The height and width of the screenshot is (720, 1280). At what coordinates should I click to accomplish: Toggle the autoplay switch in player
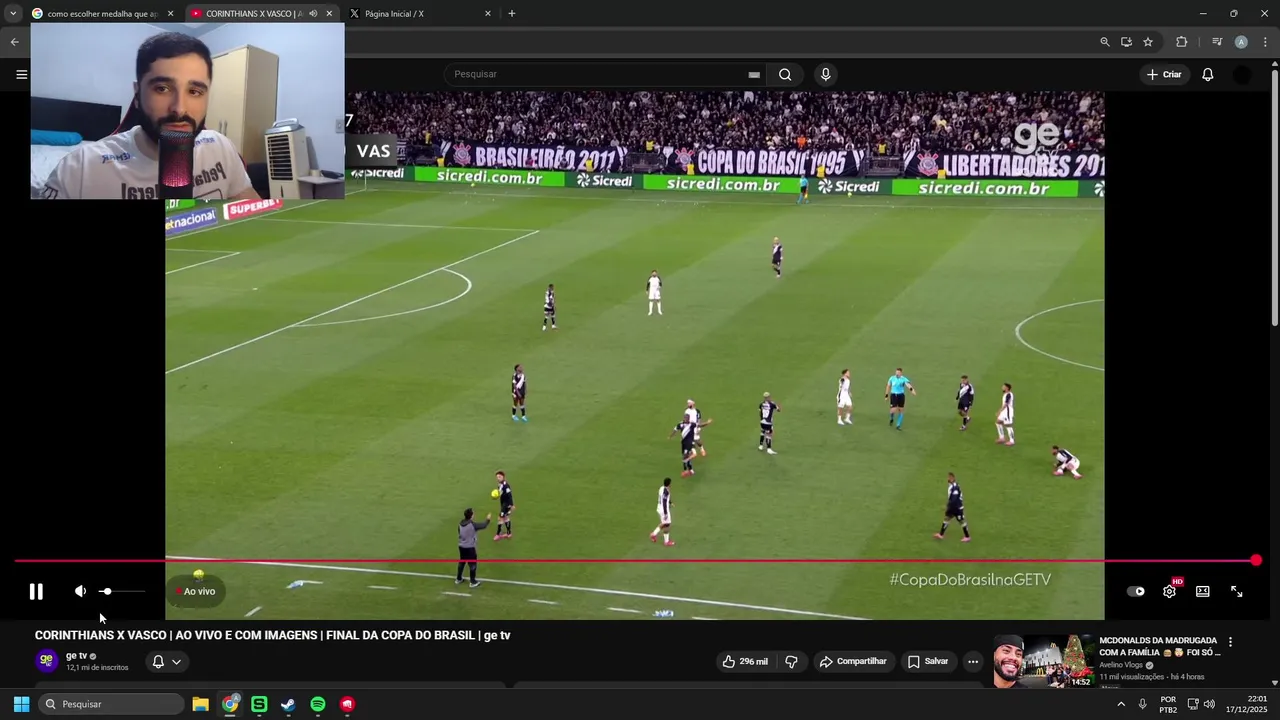point(1136,591)
